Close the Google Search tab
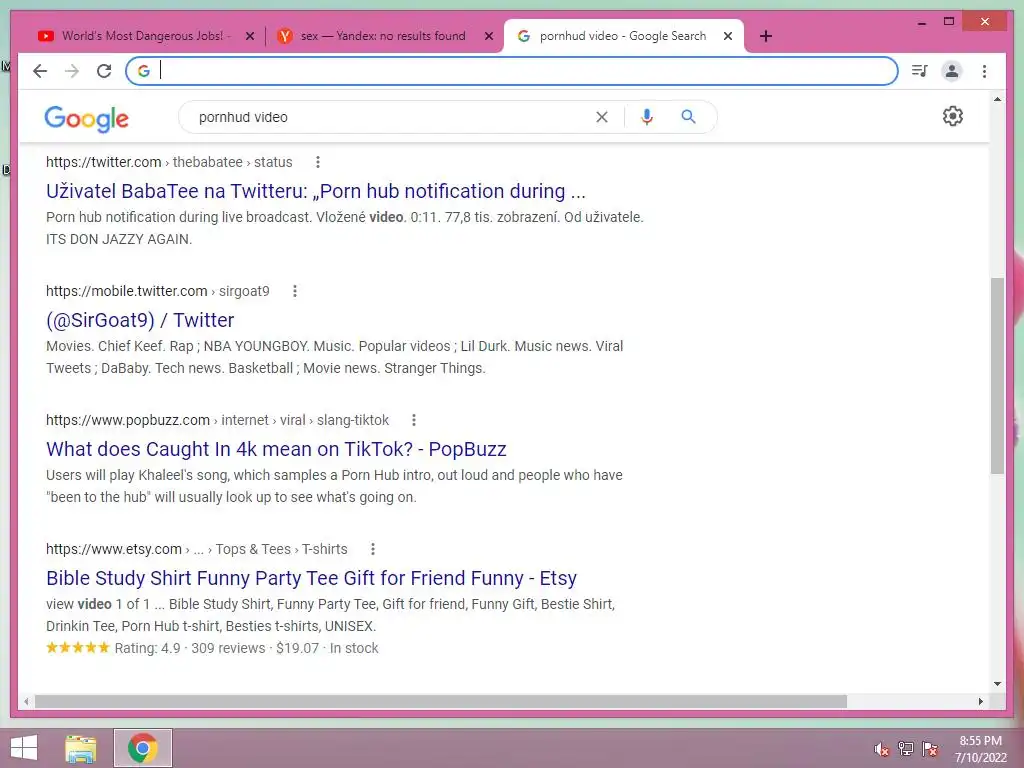Image resolution: width=1024 pixels, height=768 pixels. tap(728, 36)
